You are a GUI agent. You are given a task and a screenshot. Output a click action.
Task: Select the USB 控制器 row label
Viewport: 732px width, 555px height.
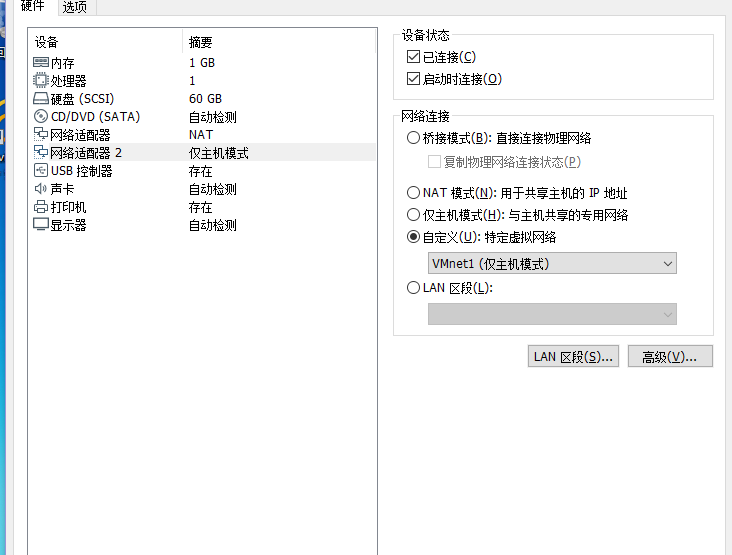point(81,171)
